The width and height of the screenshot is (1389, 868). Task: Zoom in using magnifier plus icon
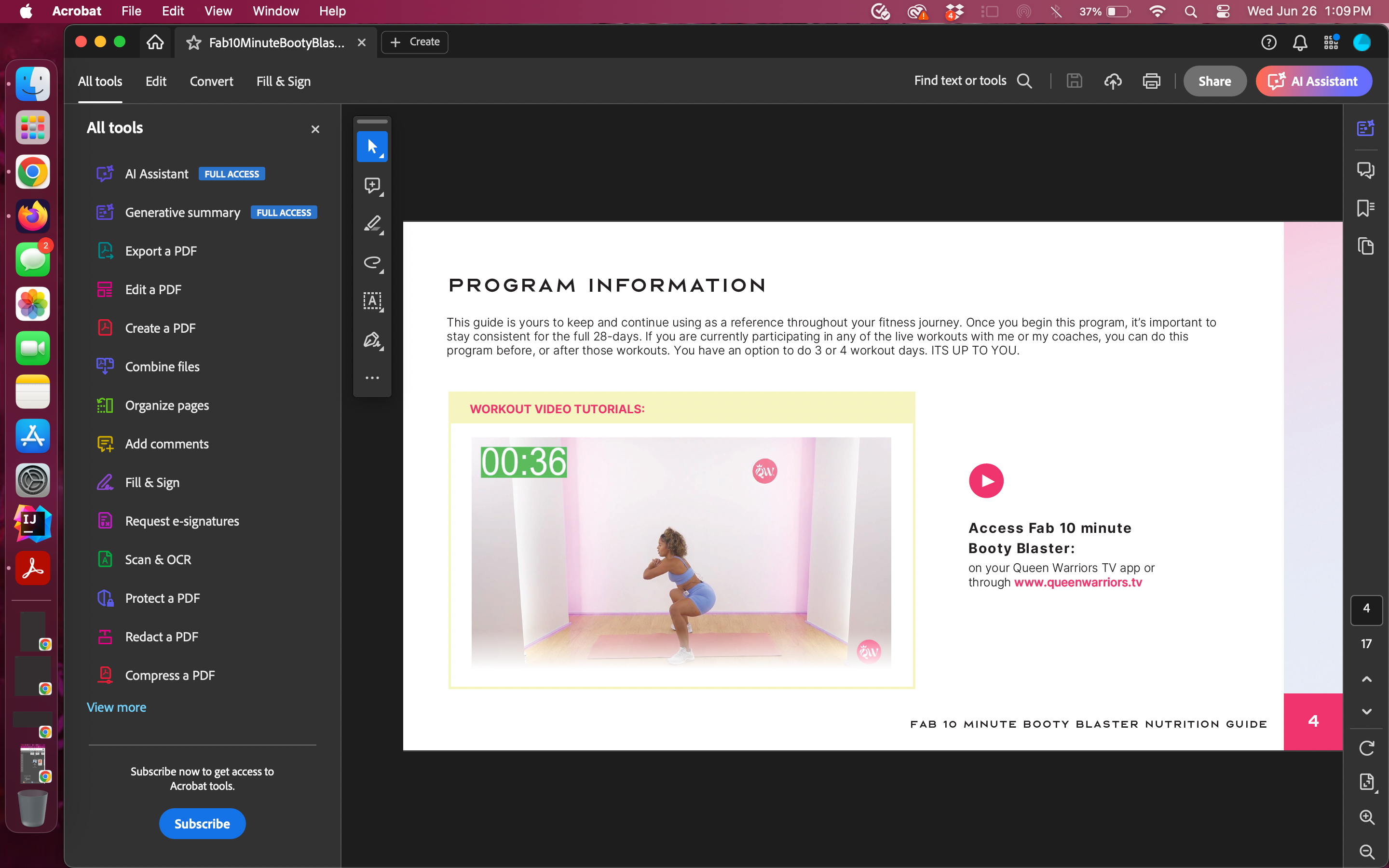pos(1367,817)
